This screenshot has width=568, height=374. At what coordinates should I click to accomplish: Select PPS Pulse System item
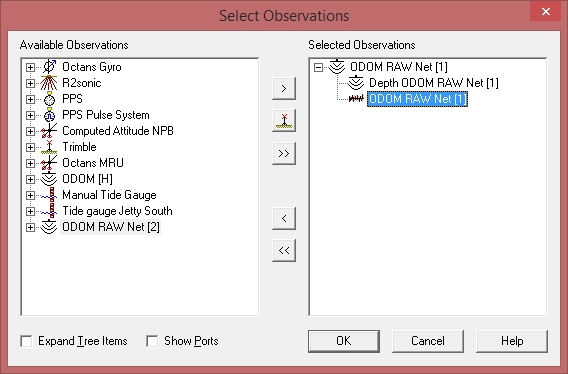coord(106,115)
